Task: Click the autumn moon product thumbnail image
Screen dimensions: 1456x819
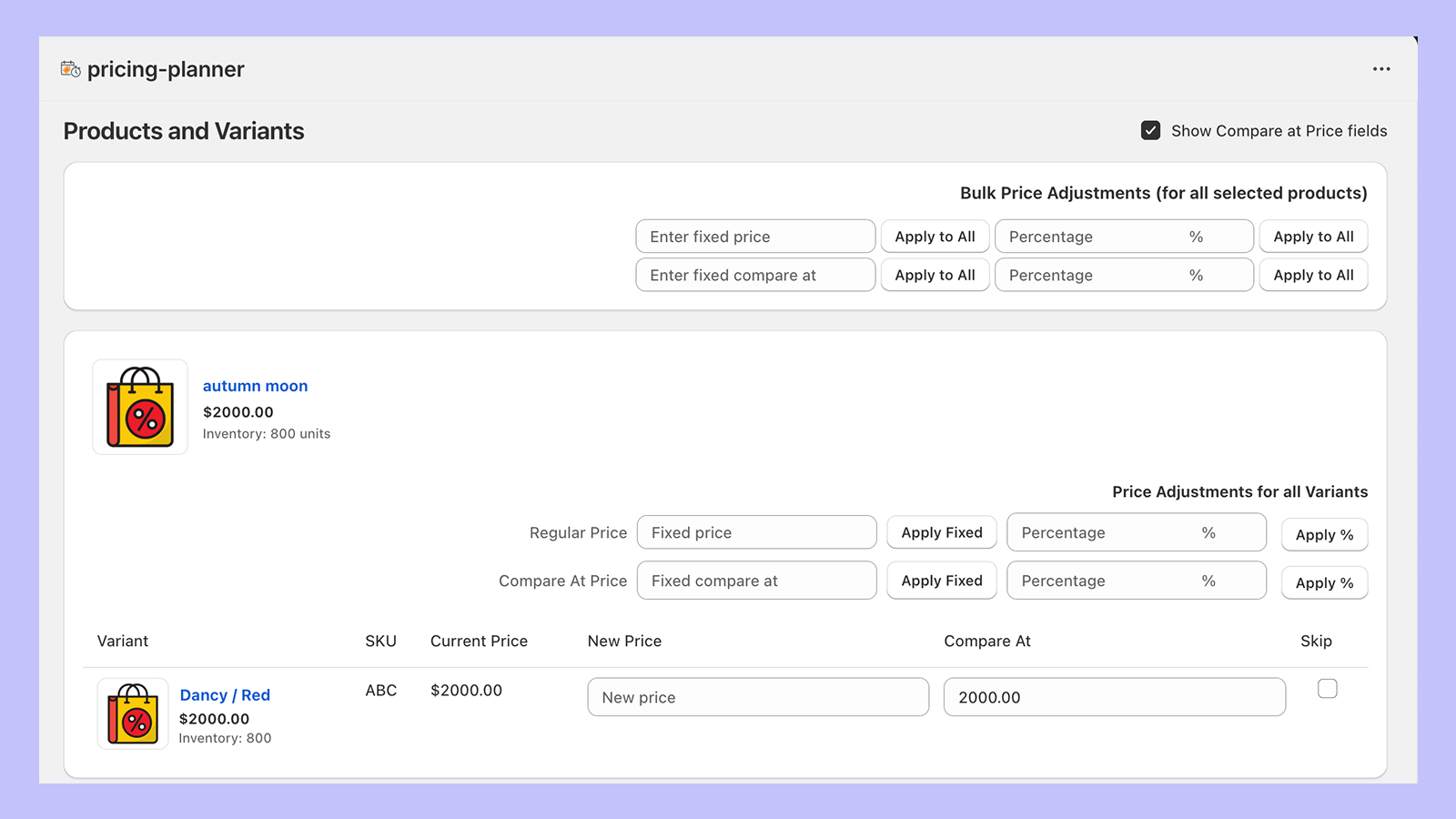Action: pyautogui.click(x=139, y=407)
